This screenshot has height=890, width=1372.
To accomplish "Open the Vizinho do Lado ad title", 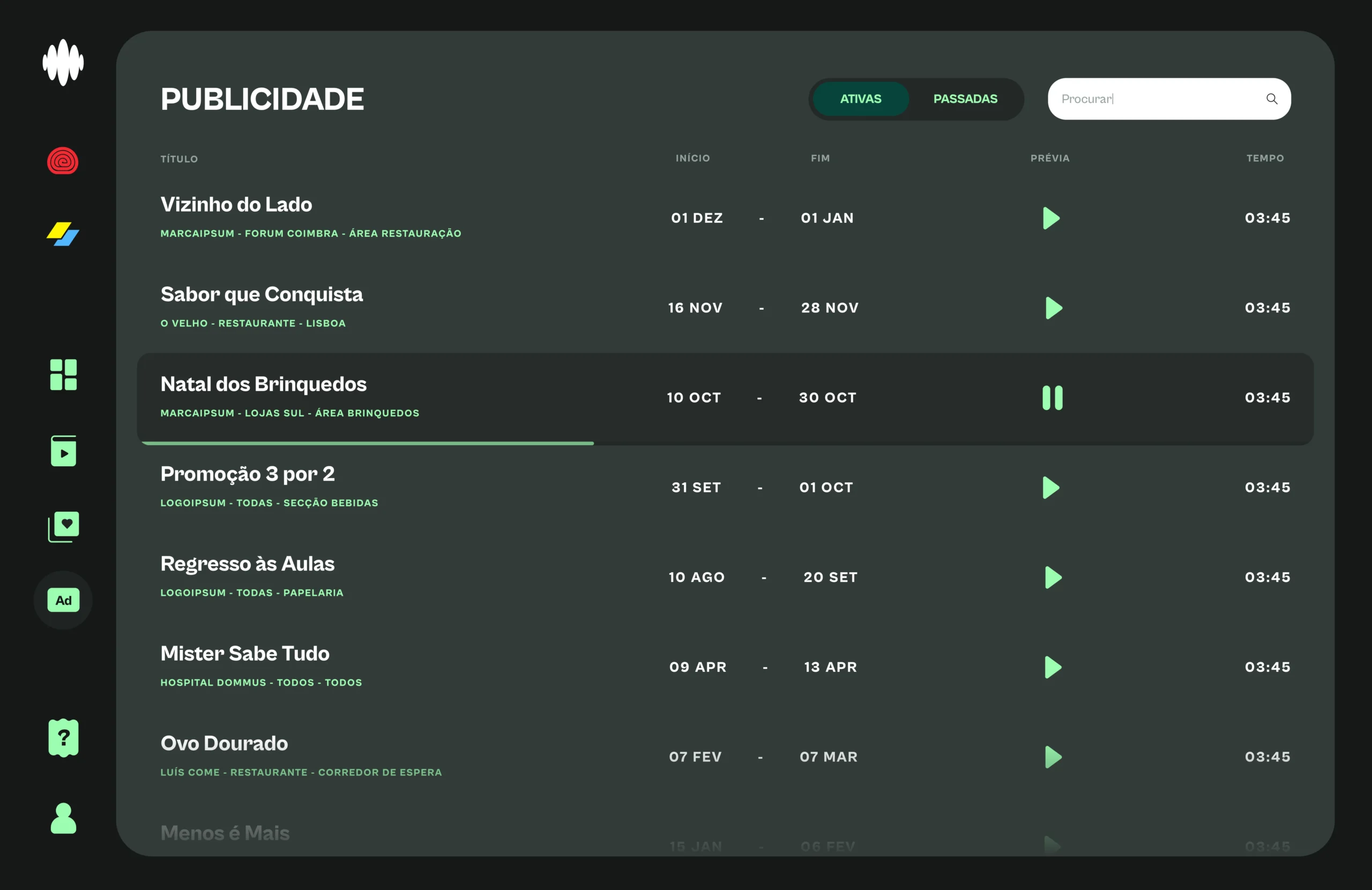I will coord(236,204).
